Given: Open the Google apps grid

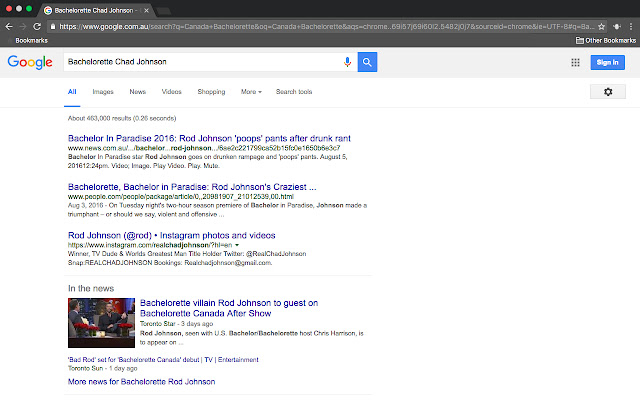Looking at the screenshot, I should [x=575, y=62].
